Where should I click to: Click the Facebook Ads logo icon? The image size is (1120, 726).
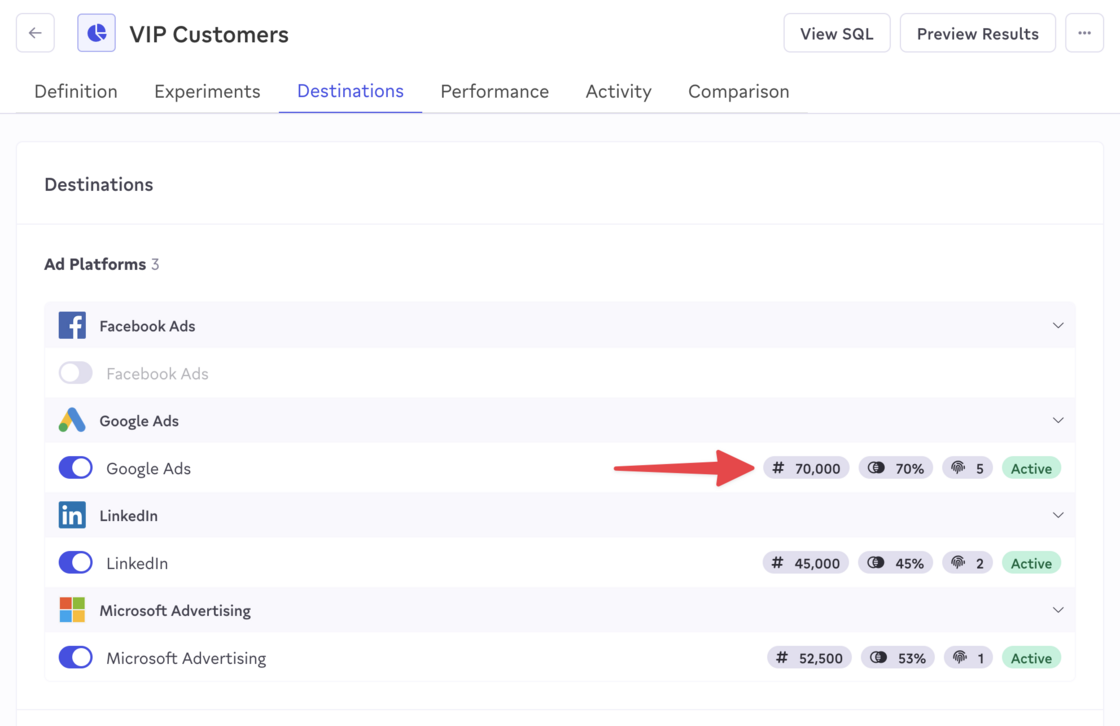click(x=72, y=325)
